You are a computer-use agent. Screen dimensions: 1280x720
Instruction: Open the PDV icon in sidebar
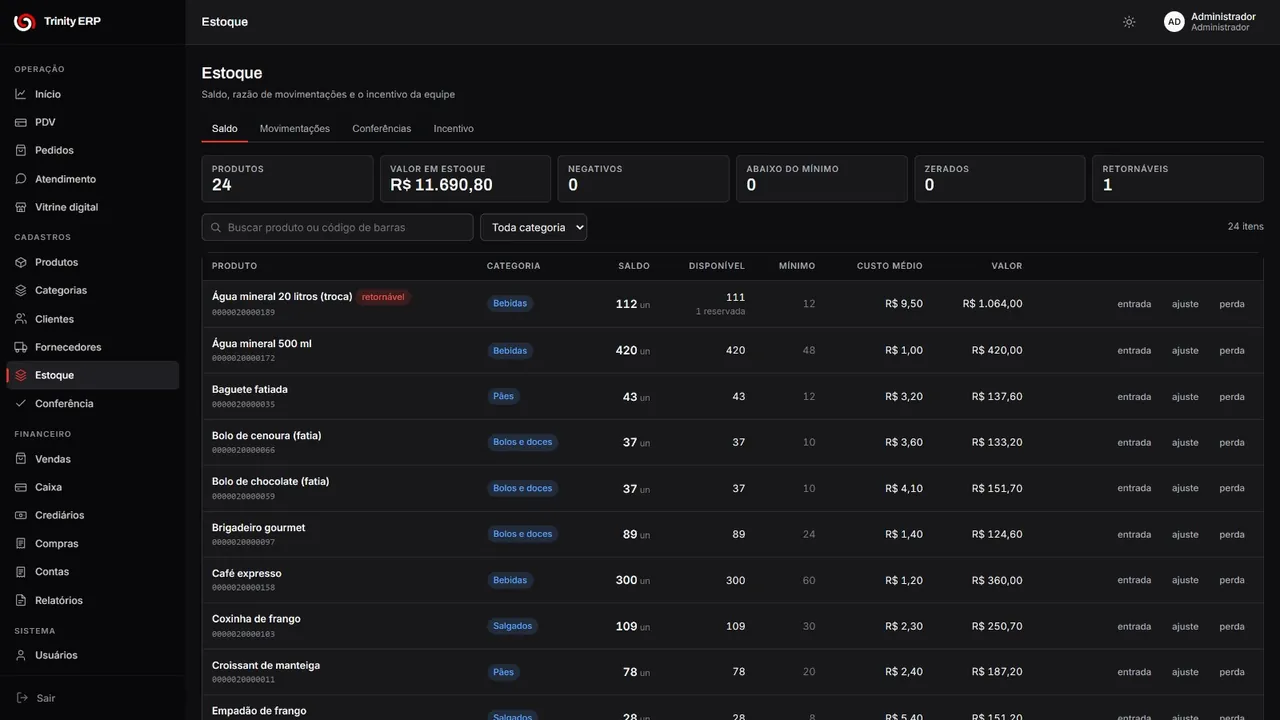(x=21, y=122)
